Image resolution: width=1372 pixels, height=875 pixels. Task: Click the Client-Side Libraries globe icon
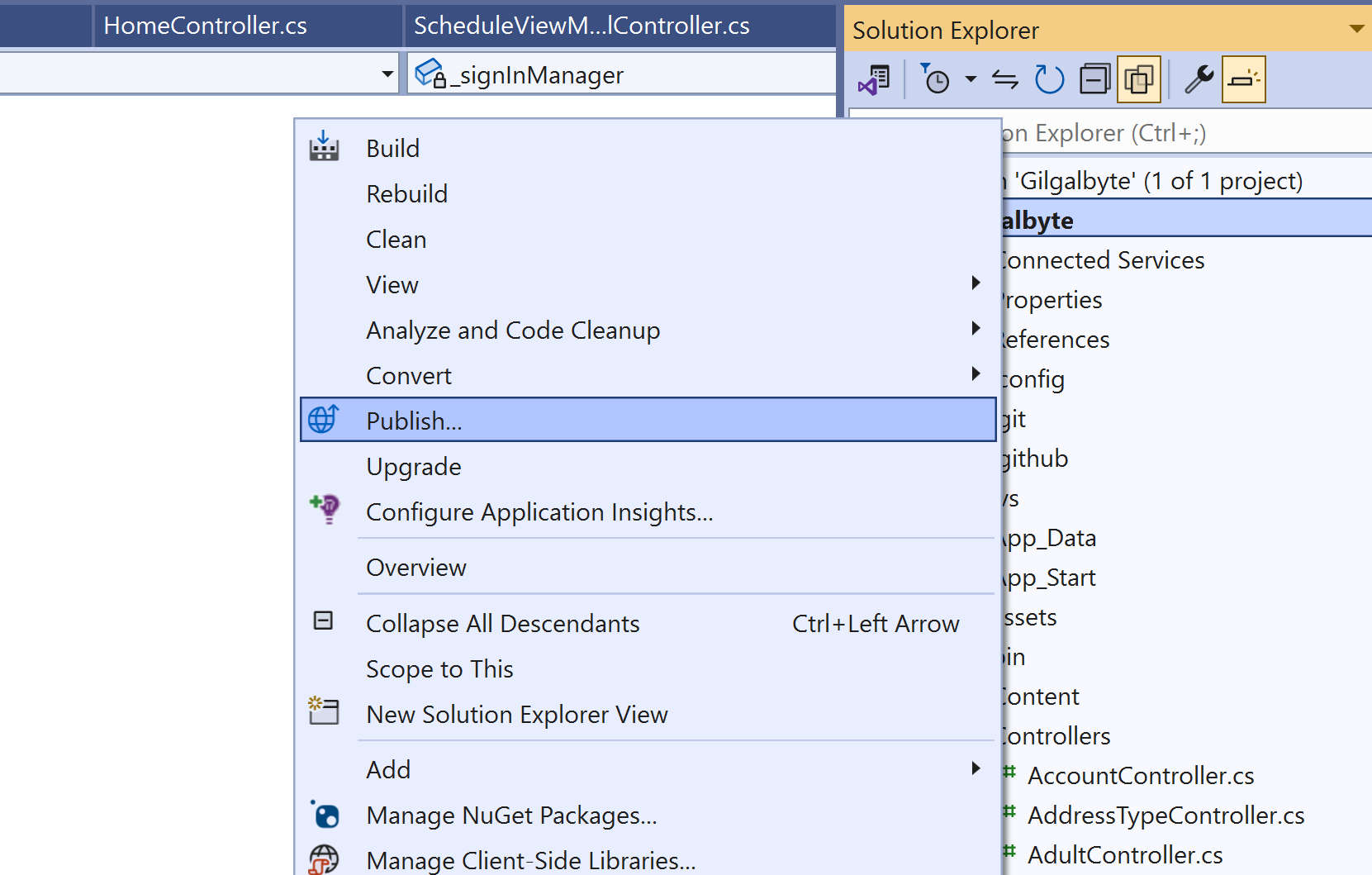click(324, 859)
